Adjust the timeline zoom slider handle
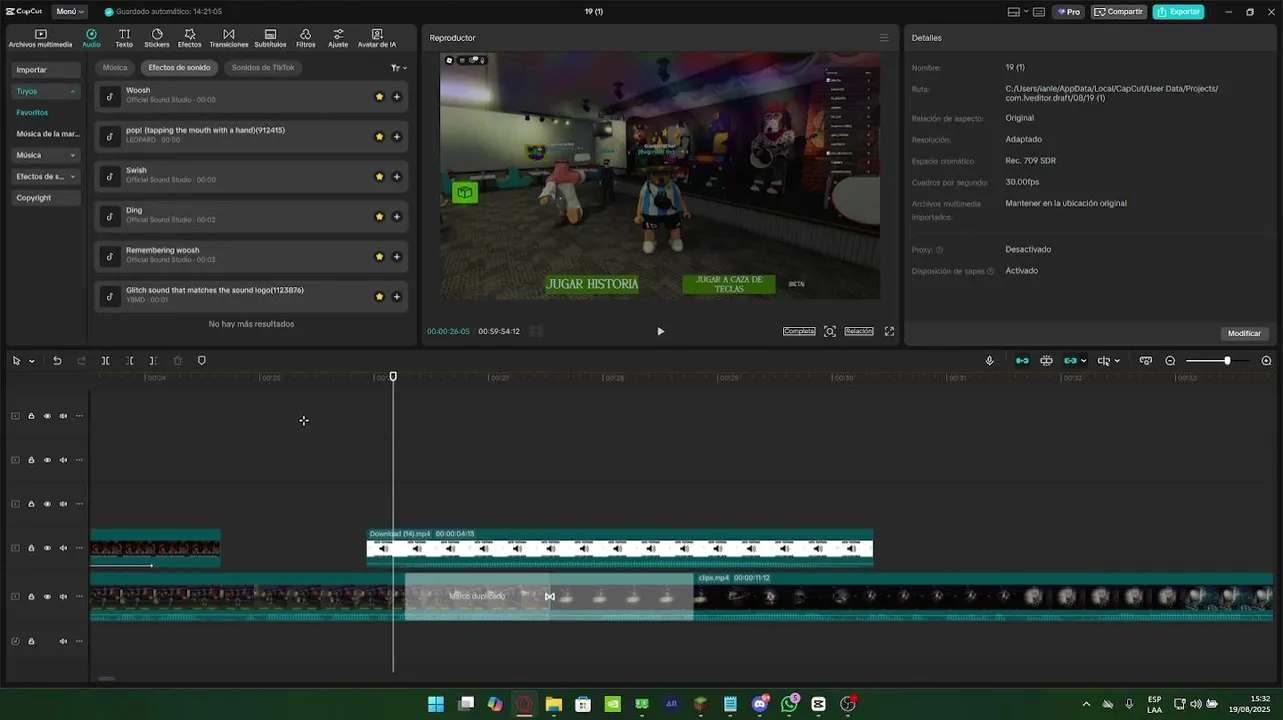Image resolution: width=1283 pixels, height=720 pixels. point(1227,361)
